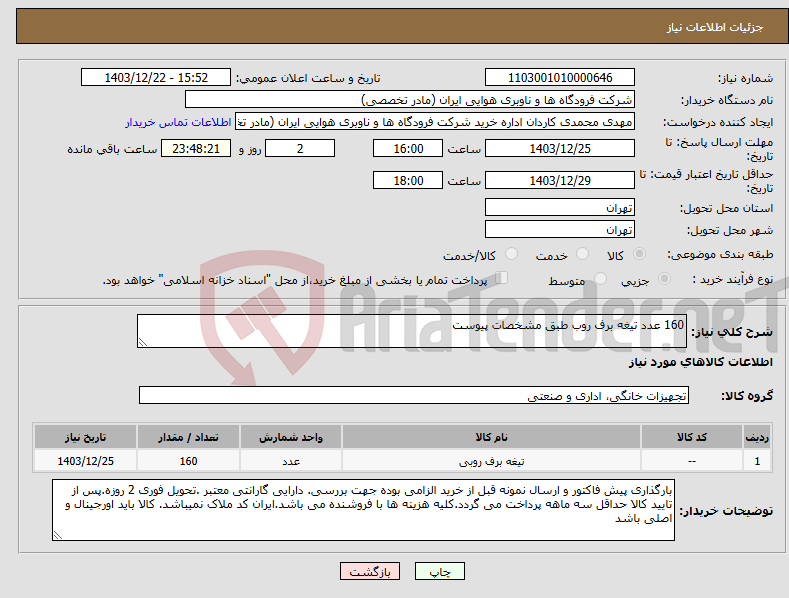Click the delivery city تهران field
The width and height of the screenshot is (789, 598).
click(x=560, y=230)
